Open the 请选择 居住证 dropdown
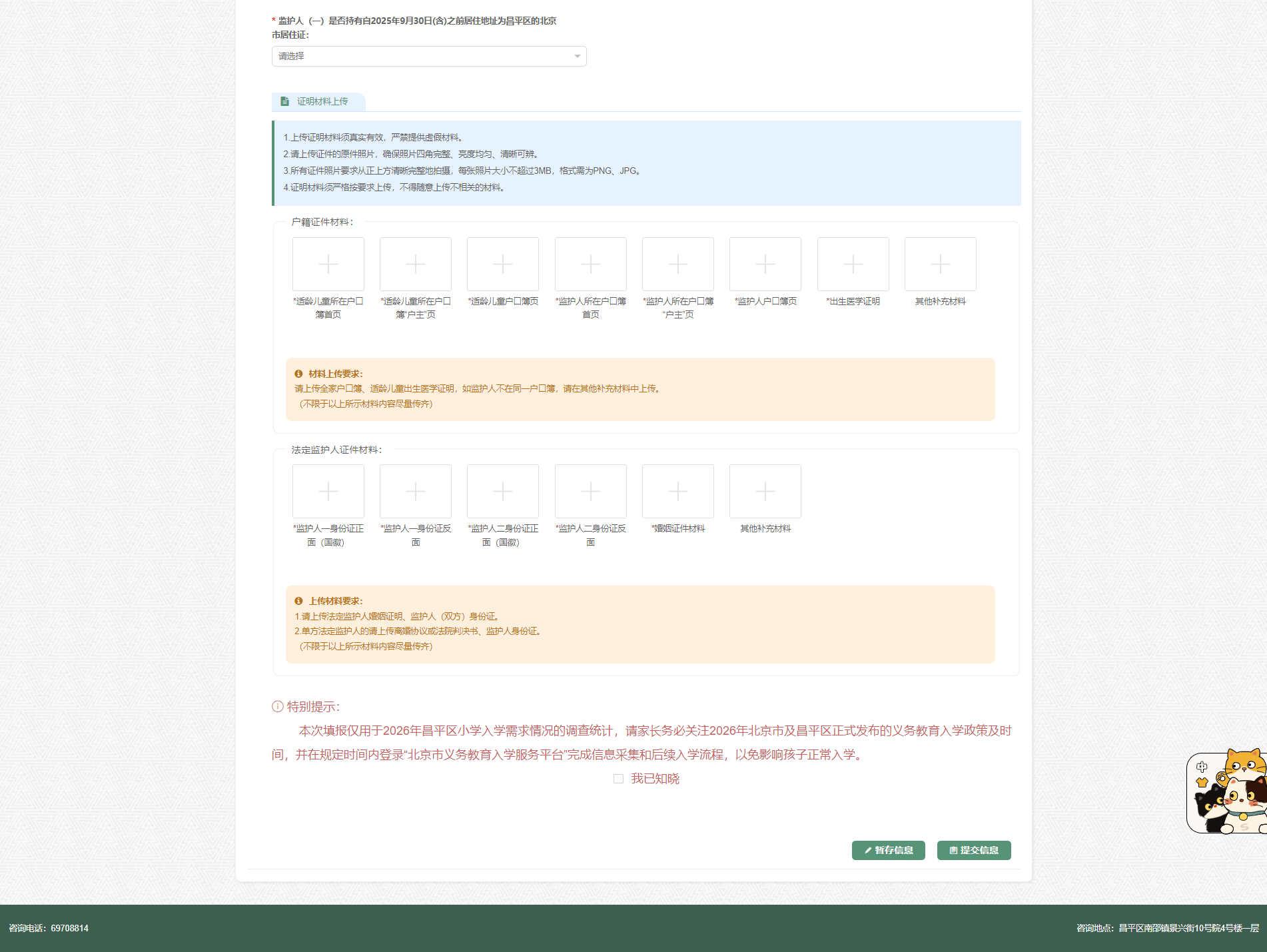 click(x=428, y=57)
